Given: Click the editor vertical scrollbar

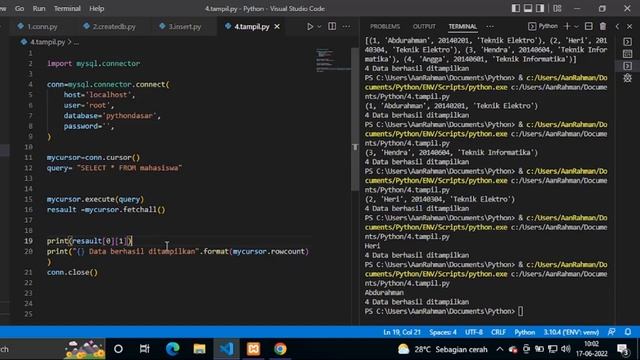Looking at the screenshot, I should tap(355, 119).
